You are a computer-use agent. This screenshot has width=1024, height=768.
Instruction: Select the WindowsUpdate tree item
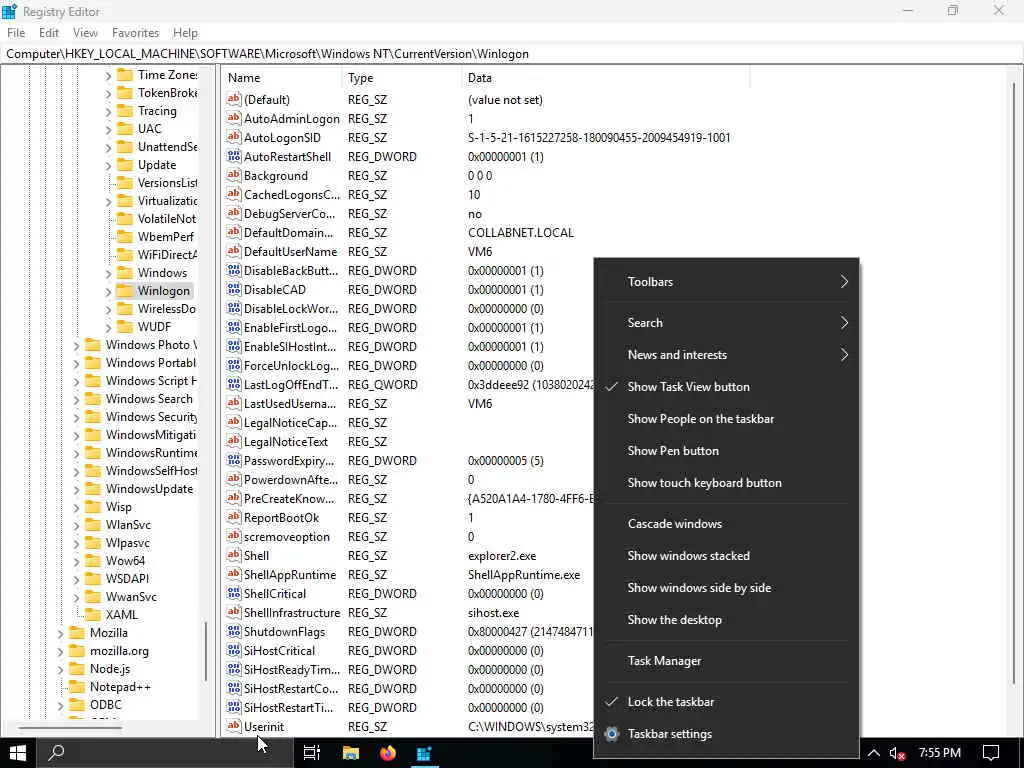[149, 488]
